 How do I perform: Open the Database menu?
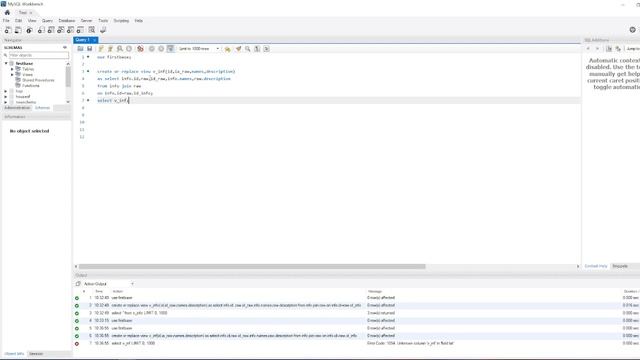pos(67,20)
